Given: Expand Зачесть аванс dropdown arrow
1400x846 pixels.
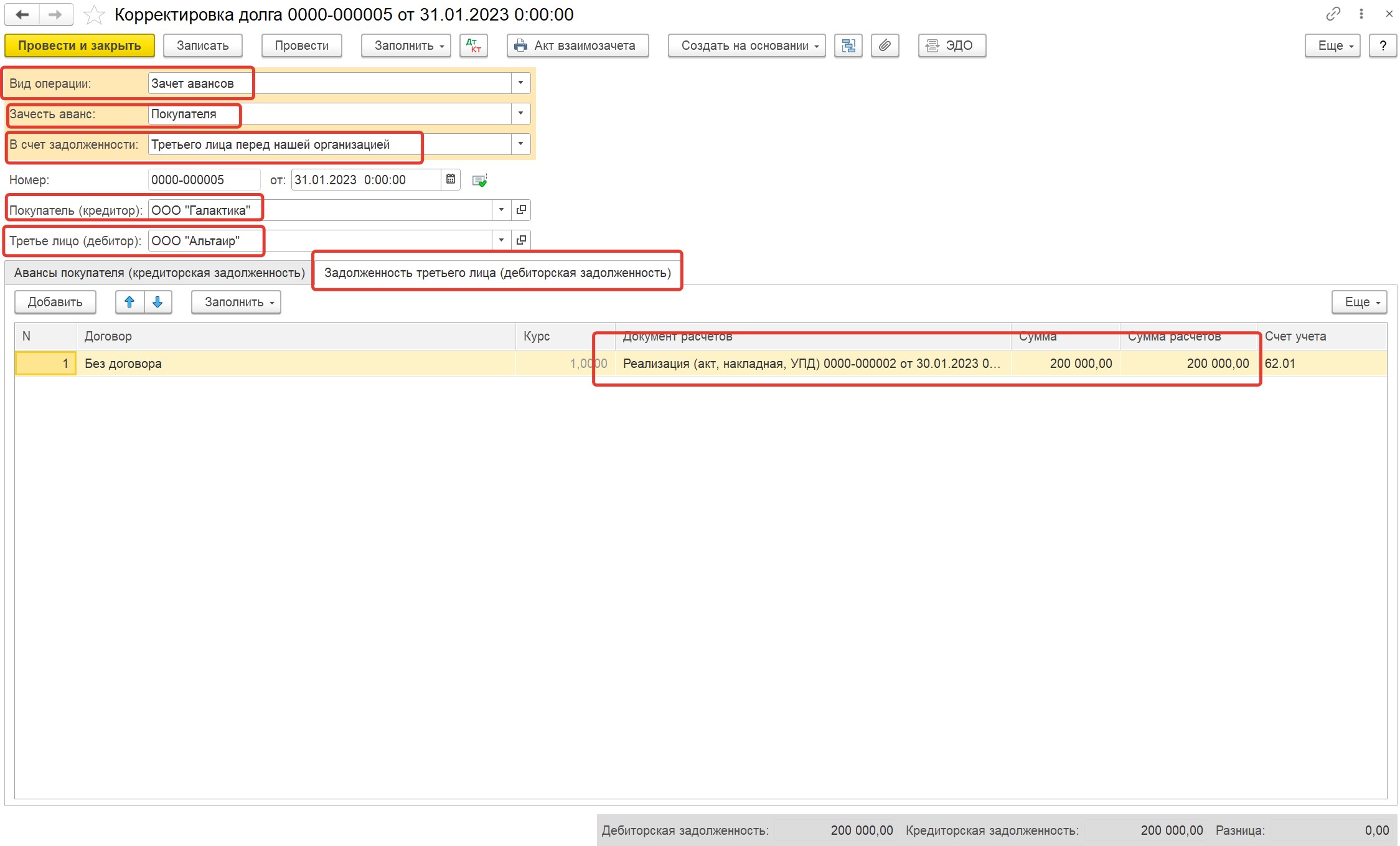Looking at the screenshot, I should pyautogui.click(x=520, y=113).
